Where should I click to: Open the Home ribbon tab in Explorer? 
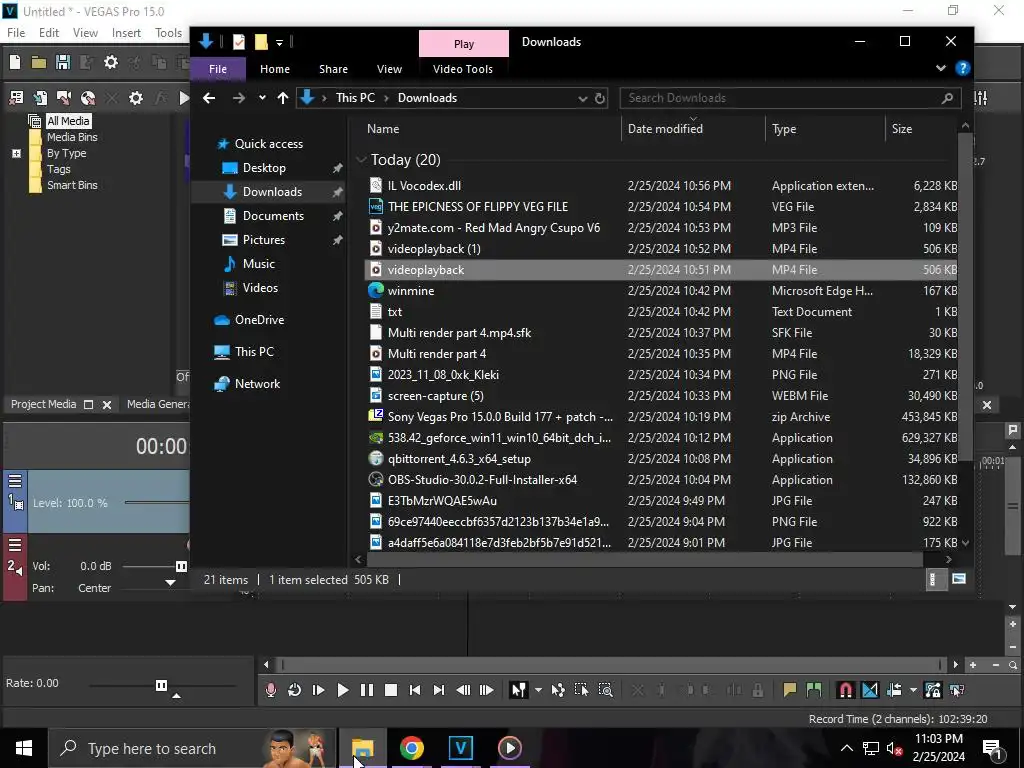click(274, 69)
